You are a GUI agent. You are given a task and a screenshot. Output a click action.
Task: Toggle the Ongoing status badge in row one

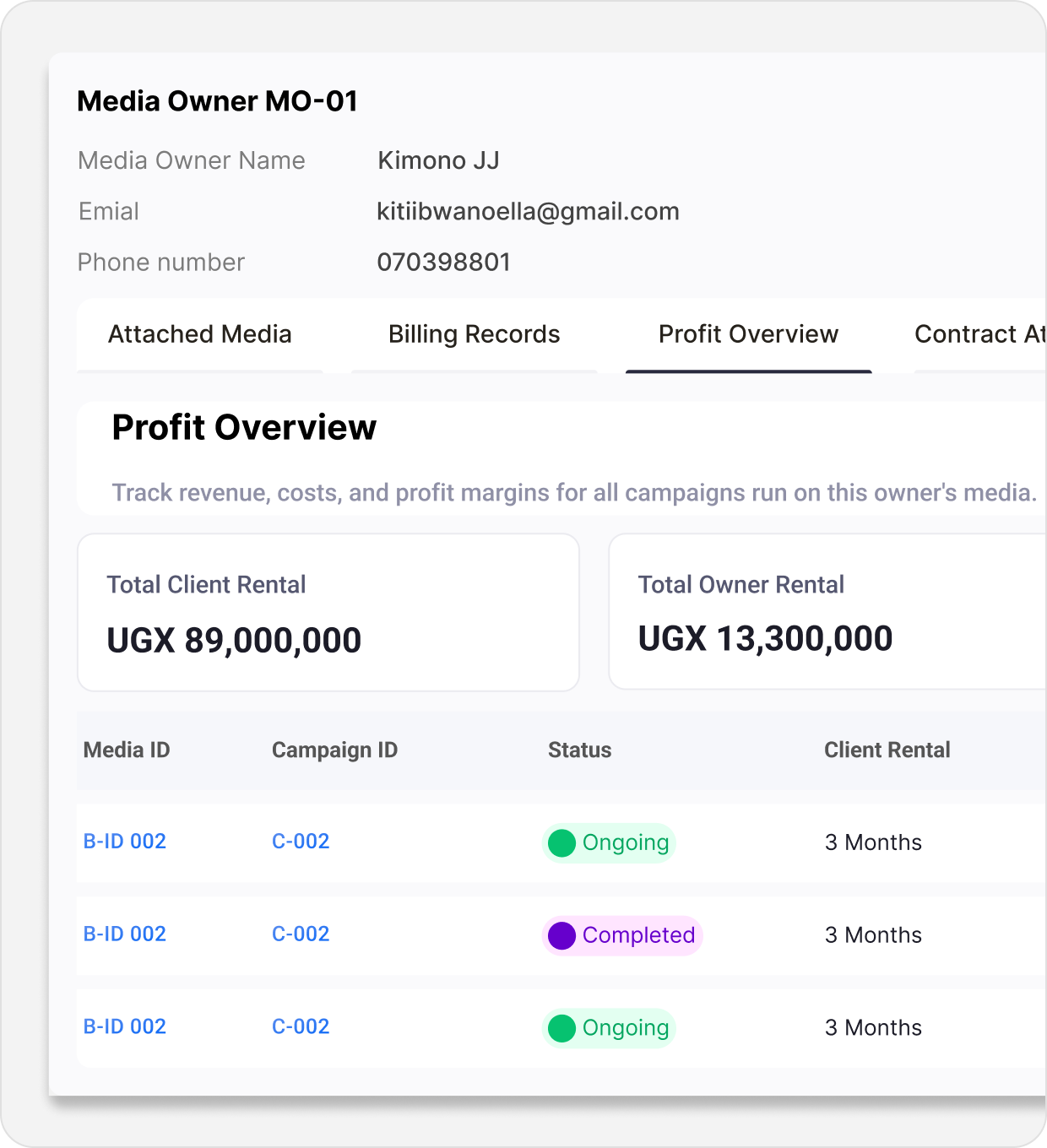[x=608, y=842]
